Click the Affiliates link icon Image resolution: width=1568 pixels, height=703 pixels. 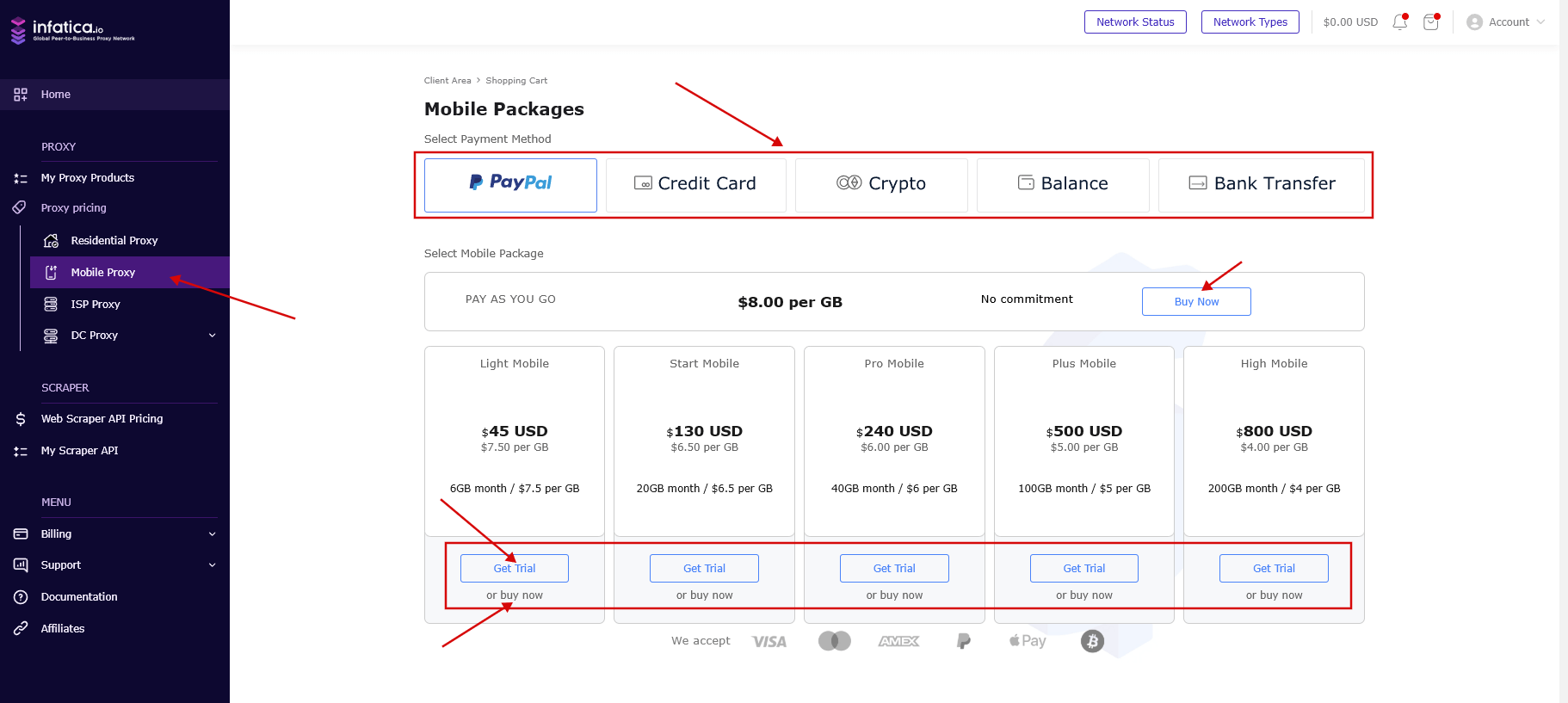pos(21,629)
